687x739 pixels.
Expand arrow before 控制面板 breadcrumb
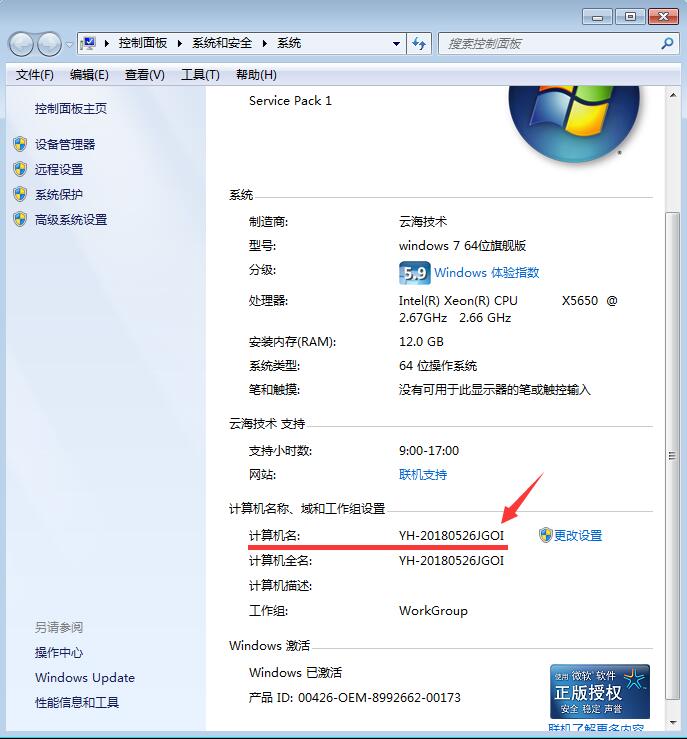(x=107, y=44)
